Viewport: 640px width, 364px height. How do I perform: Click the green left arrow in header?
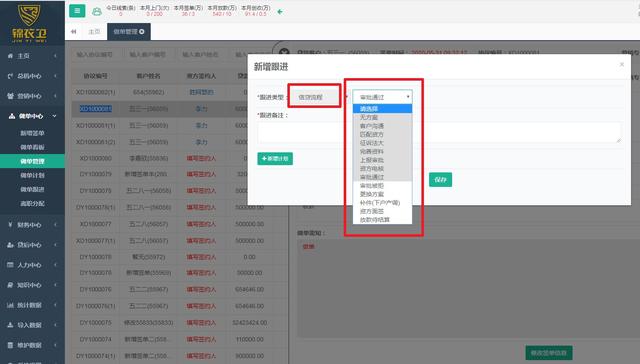click(280, 12)
